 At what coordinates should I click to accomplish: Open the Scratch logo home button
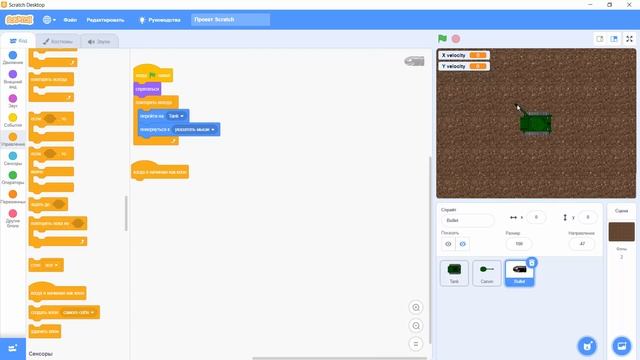pyautogui.click(x=19, y=20)
